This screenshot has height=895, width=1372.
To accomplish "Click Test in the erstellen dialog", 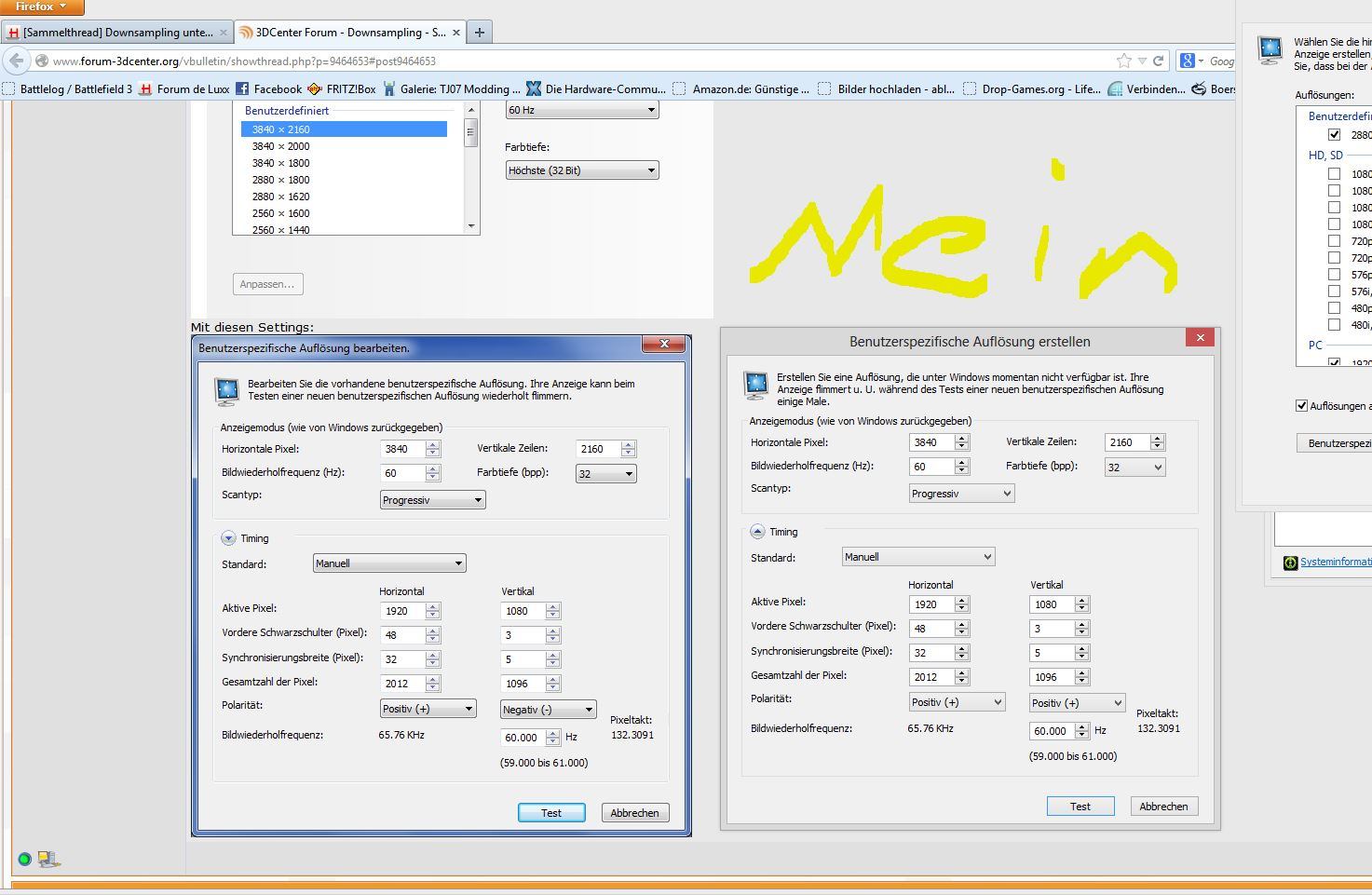I will click(1080, 807).
